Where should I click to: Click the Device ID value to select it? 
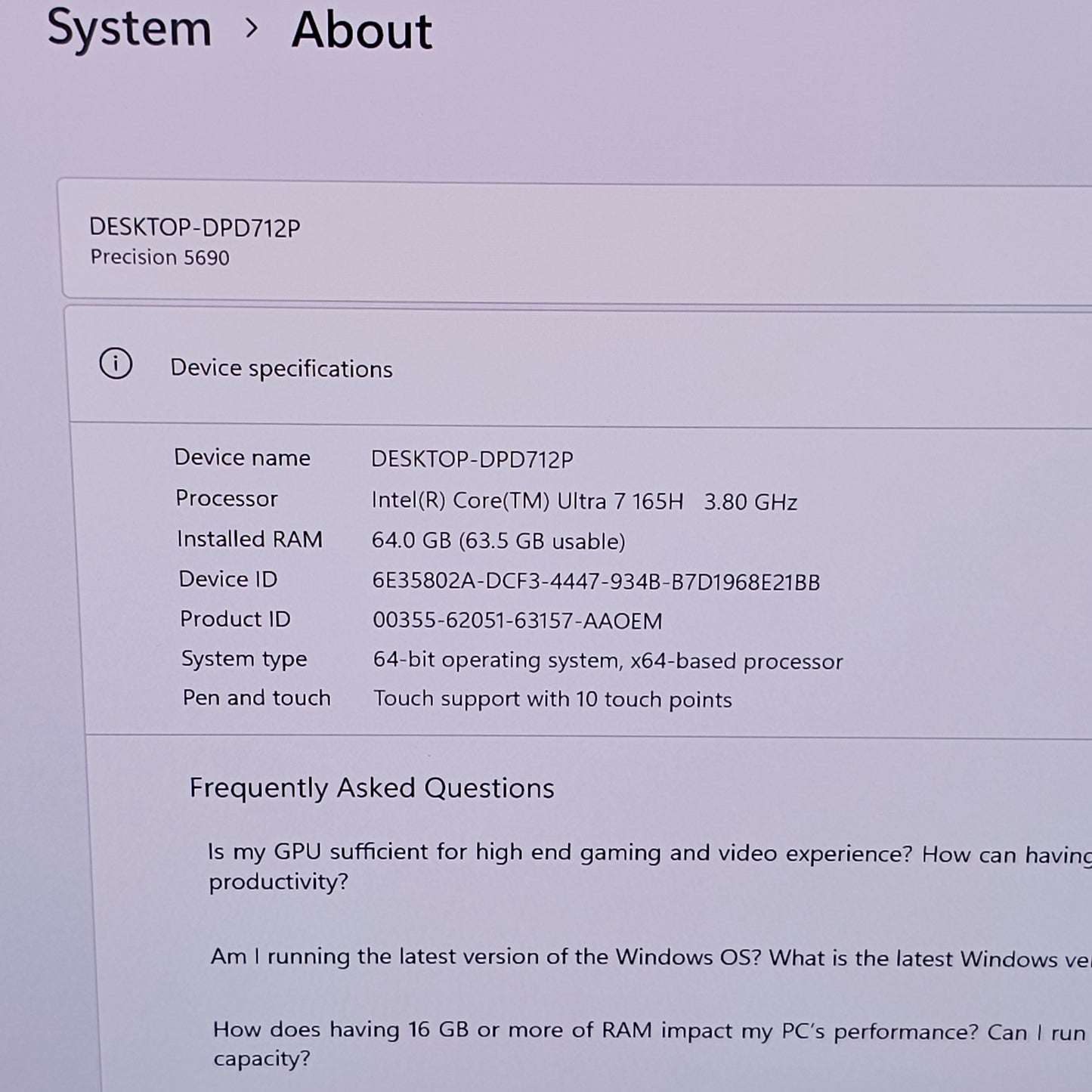pyautogui.click(x=593, y=580)
